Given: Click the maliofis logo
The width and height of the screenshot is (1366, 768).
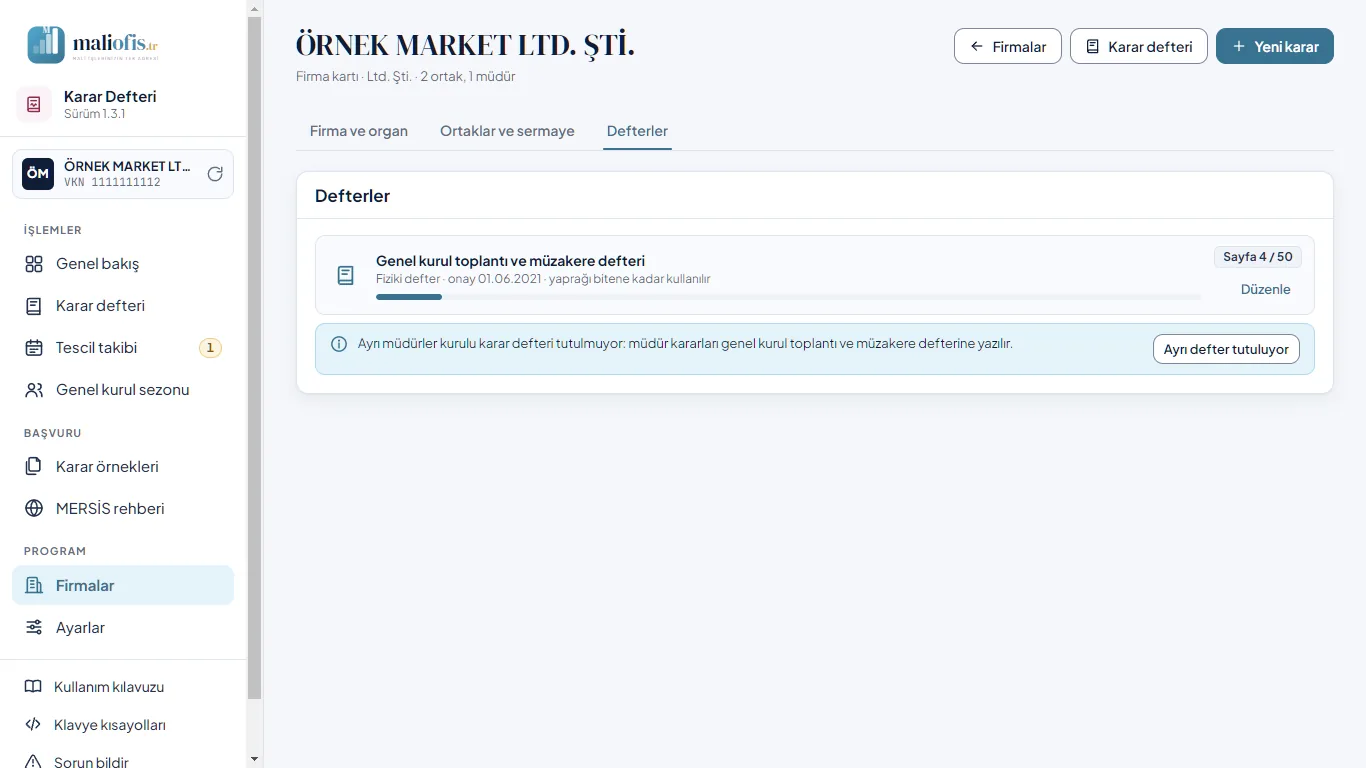Looking at the screenshot, I should (94, 45).
